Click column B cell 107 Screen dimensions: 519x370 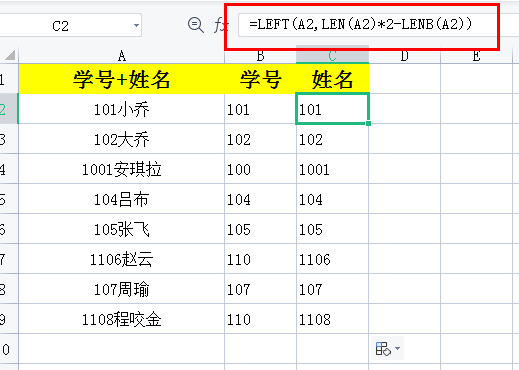[260, 289]
